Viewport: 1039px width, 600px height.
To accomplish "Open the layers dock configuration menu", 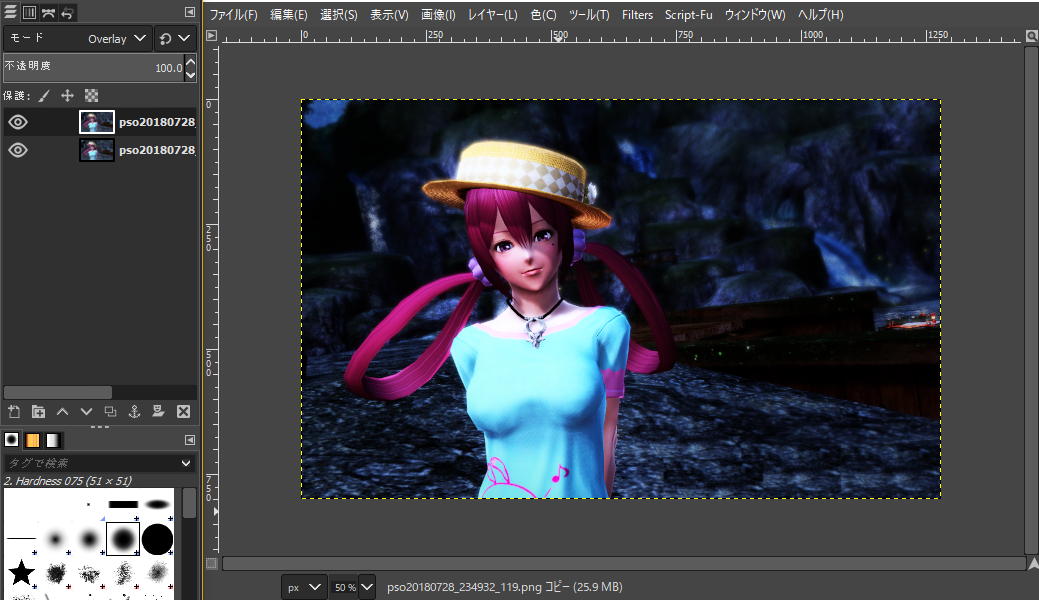I will tap(190, 12).
